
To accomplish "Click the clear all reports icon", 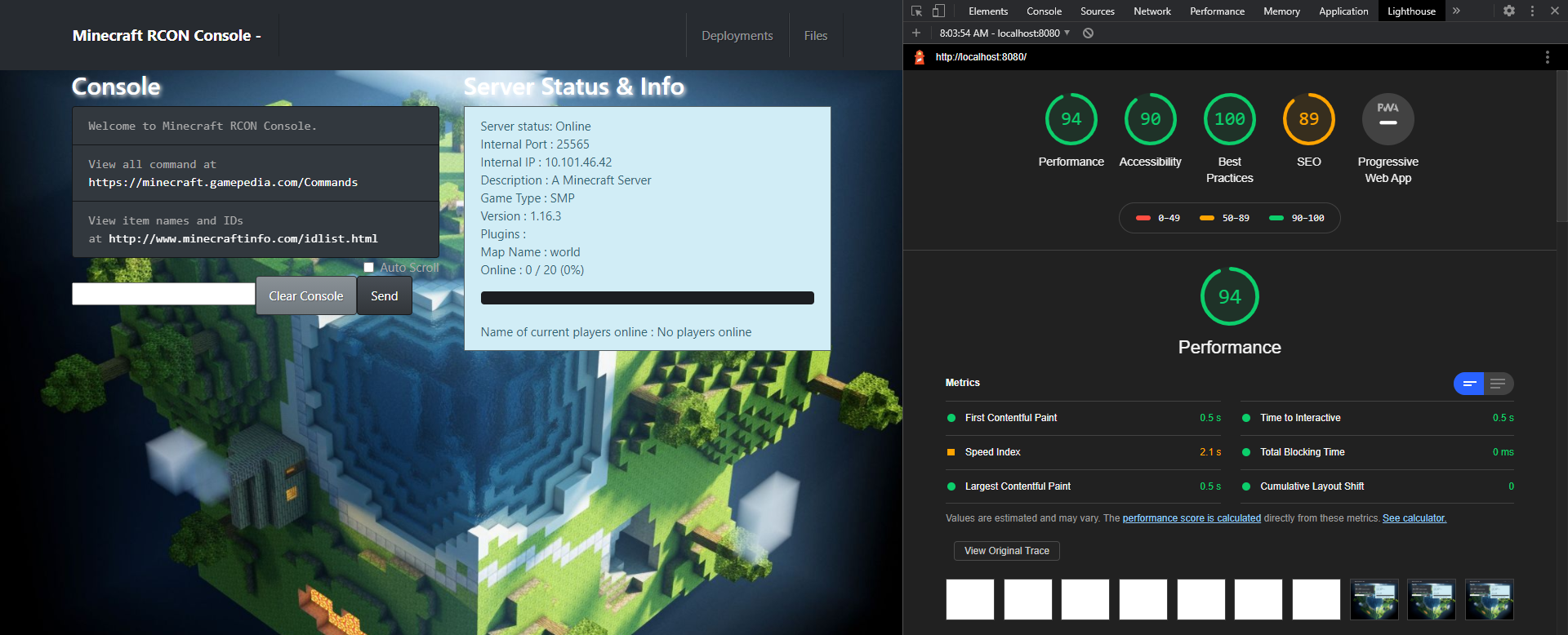I will pyautogui.click(x=1088, y=33).
